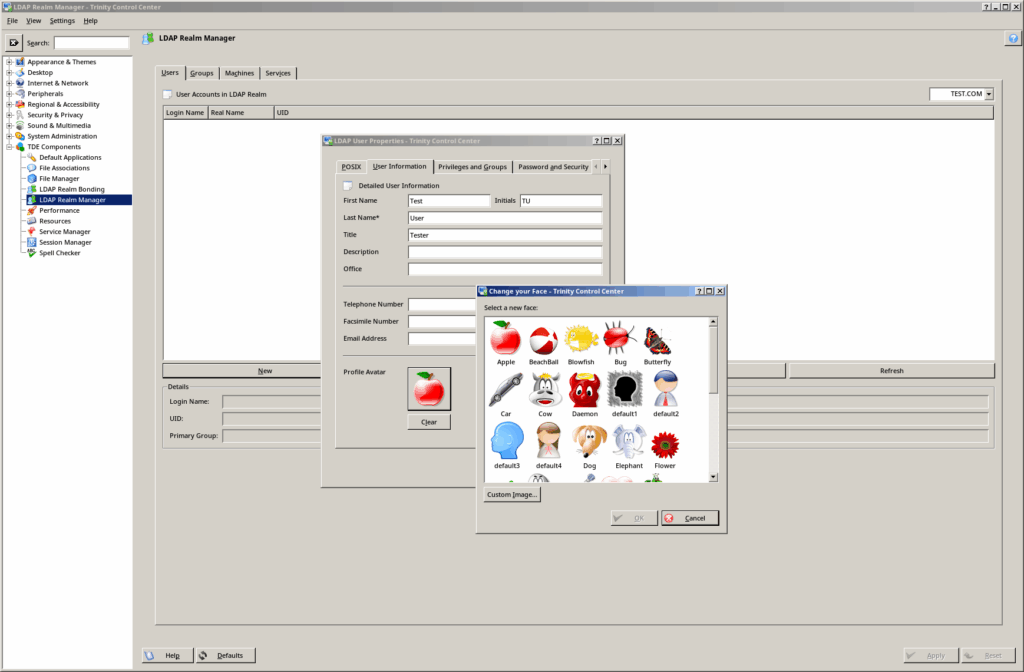The height and width of the screenshot is (672, 1024).
Task: Select the Apple face icon
Action: tap(506, 338)
